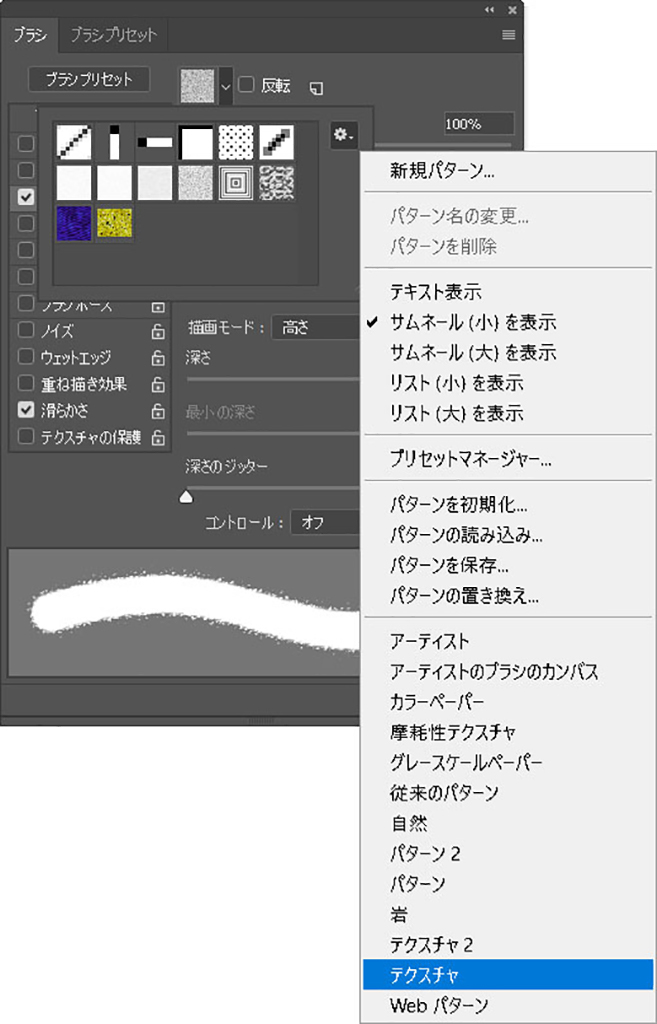Click the ブラシプリセット button

click(x=89, y=79)
